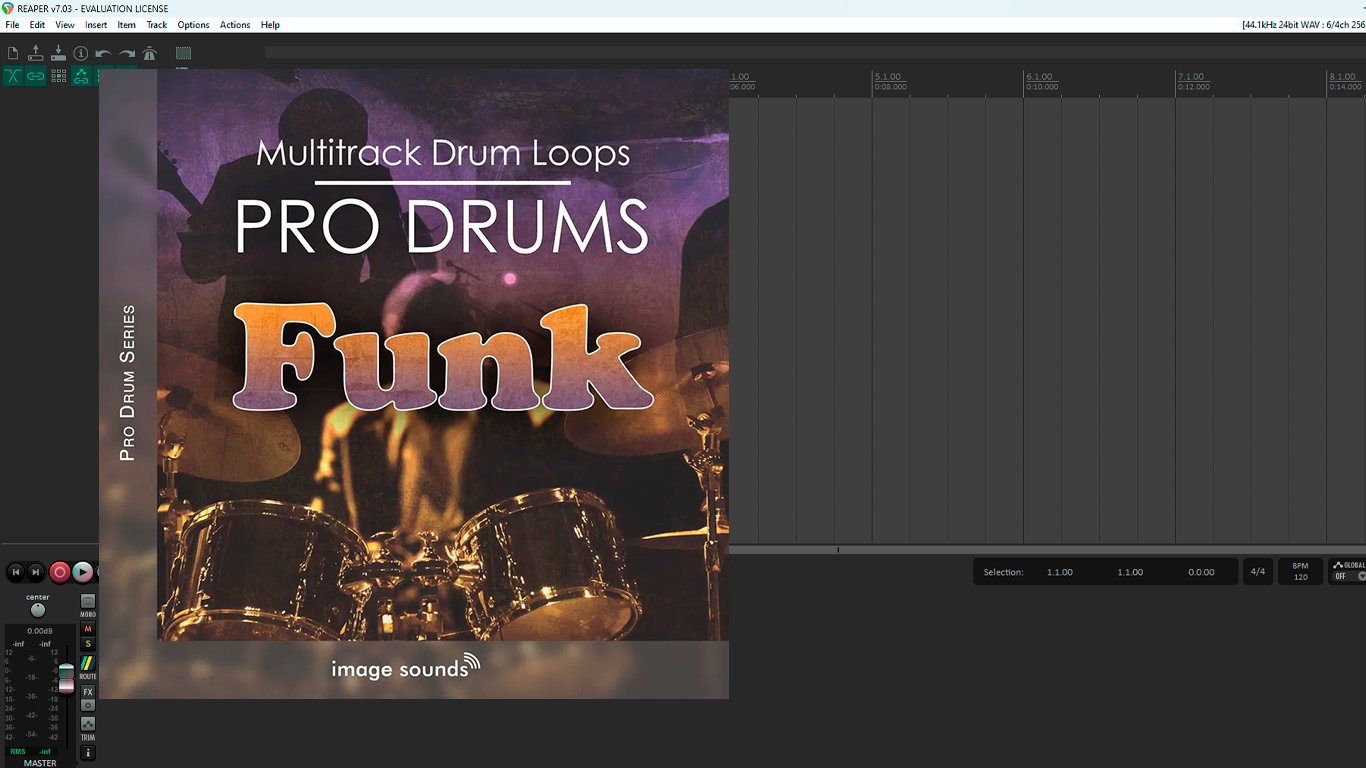Toggle auto-crossfade button in the toolbar
The image size is (1366, 768).
tap(13, 76)
